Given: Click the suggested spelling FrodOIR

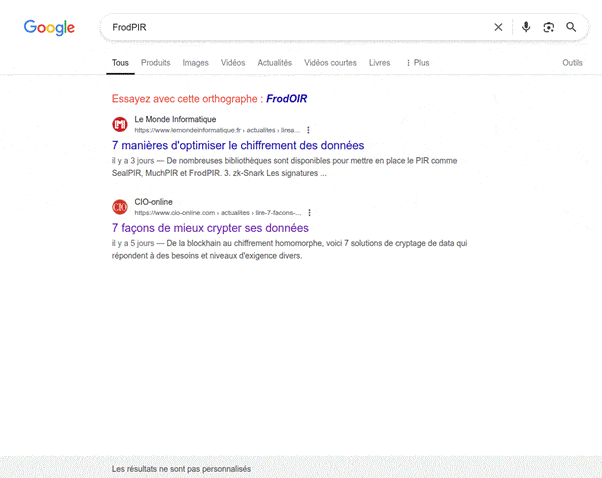Looking at the screenshot, I should [286, 99].
